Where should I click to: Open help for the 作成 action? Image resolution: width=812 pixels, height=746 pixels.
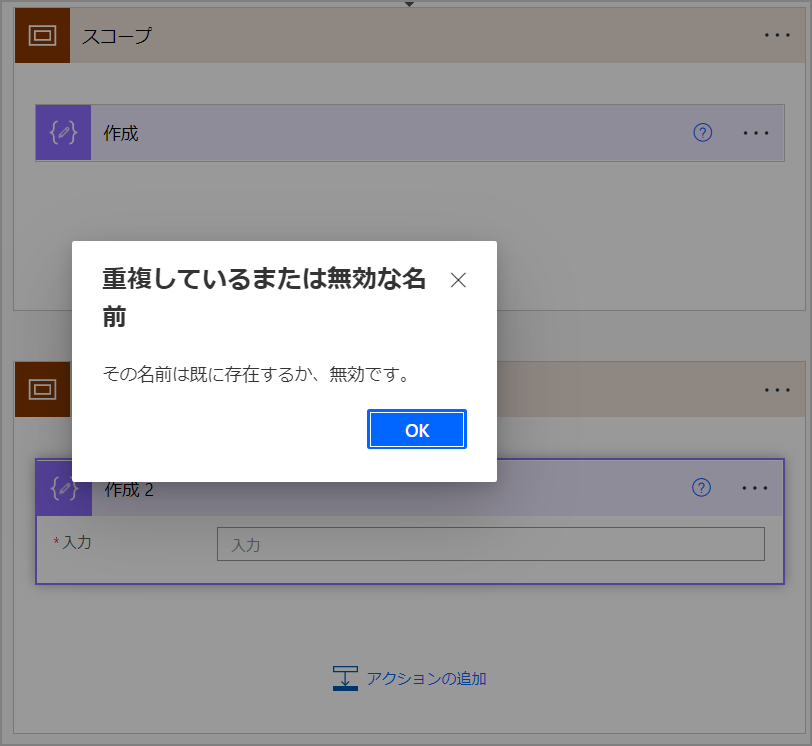pos(702,133)
